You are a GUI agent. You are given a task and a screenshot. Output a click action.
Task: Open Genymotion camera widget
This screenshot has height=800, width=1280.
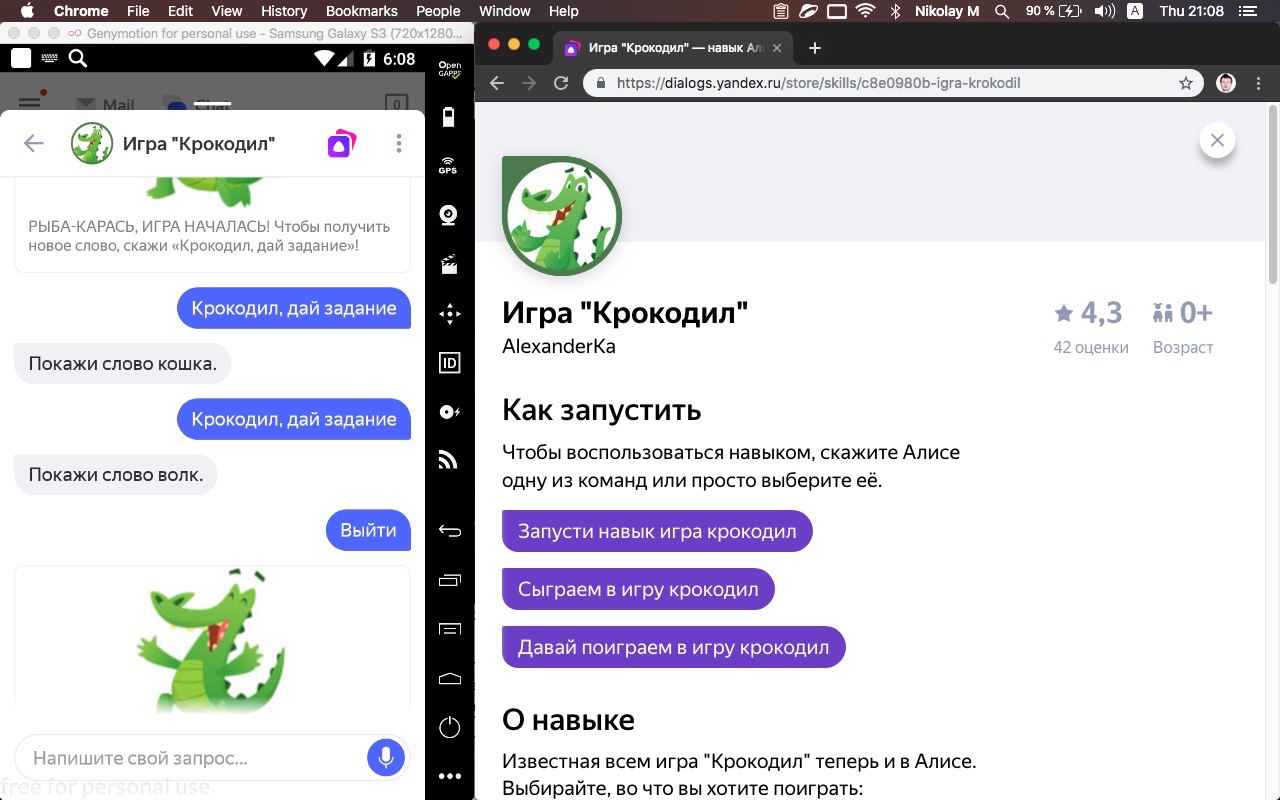click(449, 215)
